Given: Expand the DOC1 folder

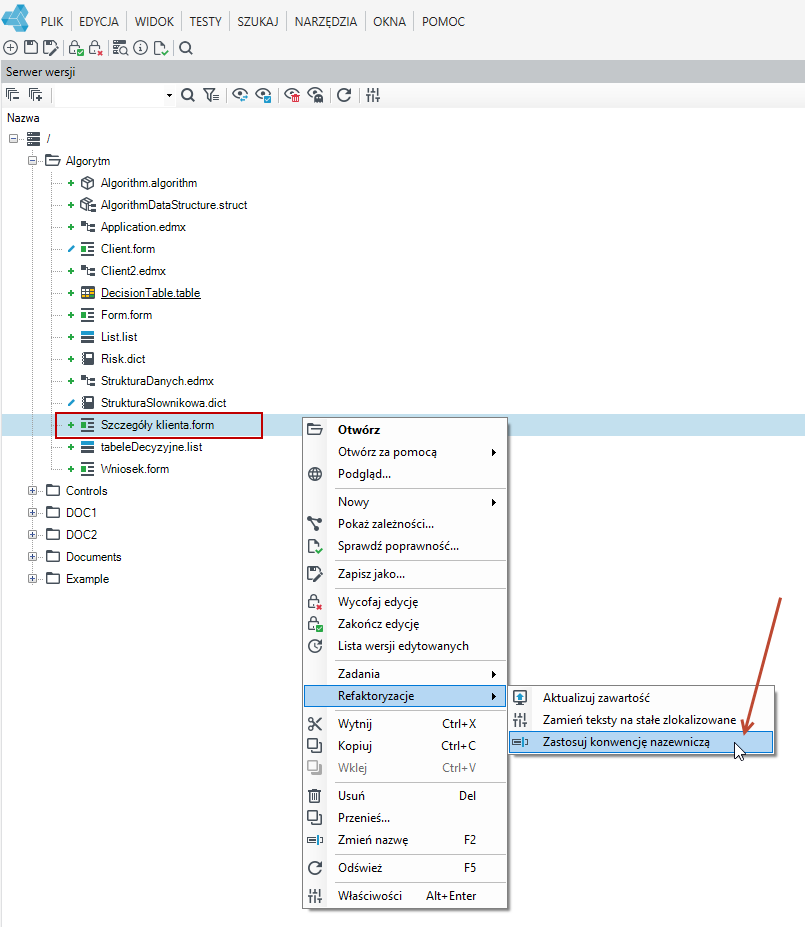Looking at the screenshot, I should tap(33, 513).
